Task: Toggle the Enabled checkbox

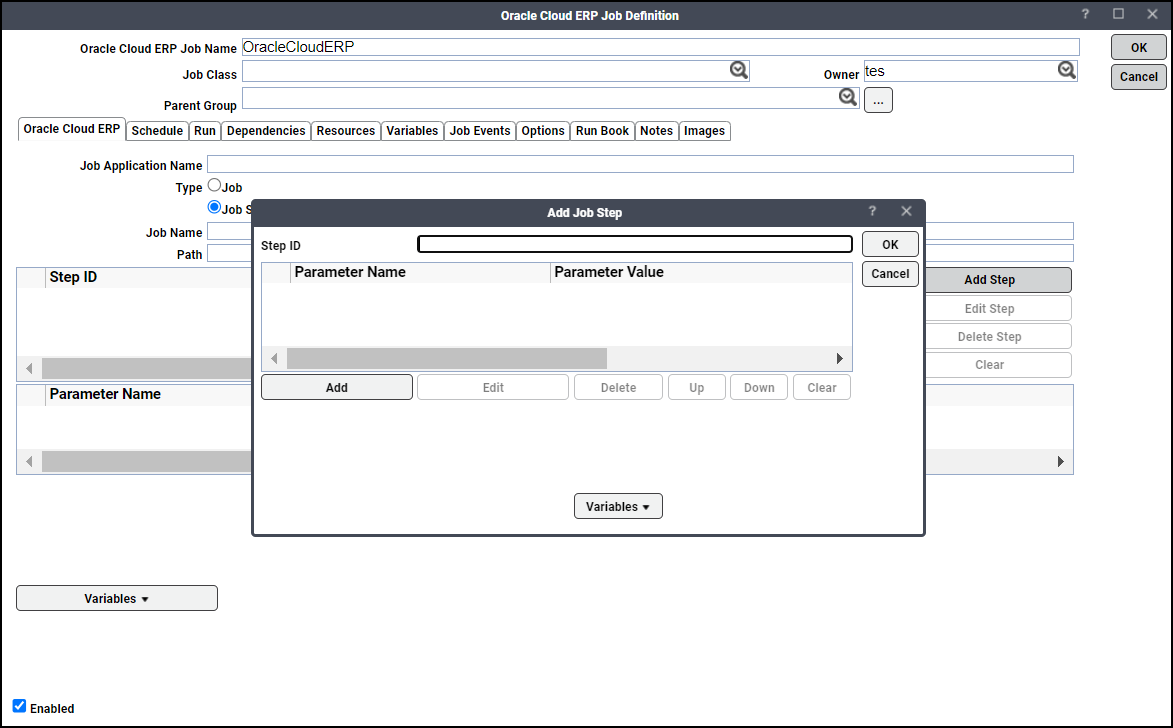Action: point(19,706)
